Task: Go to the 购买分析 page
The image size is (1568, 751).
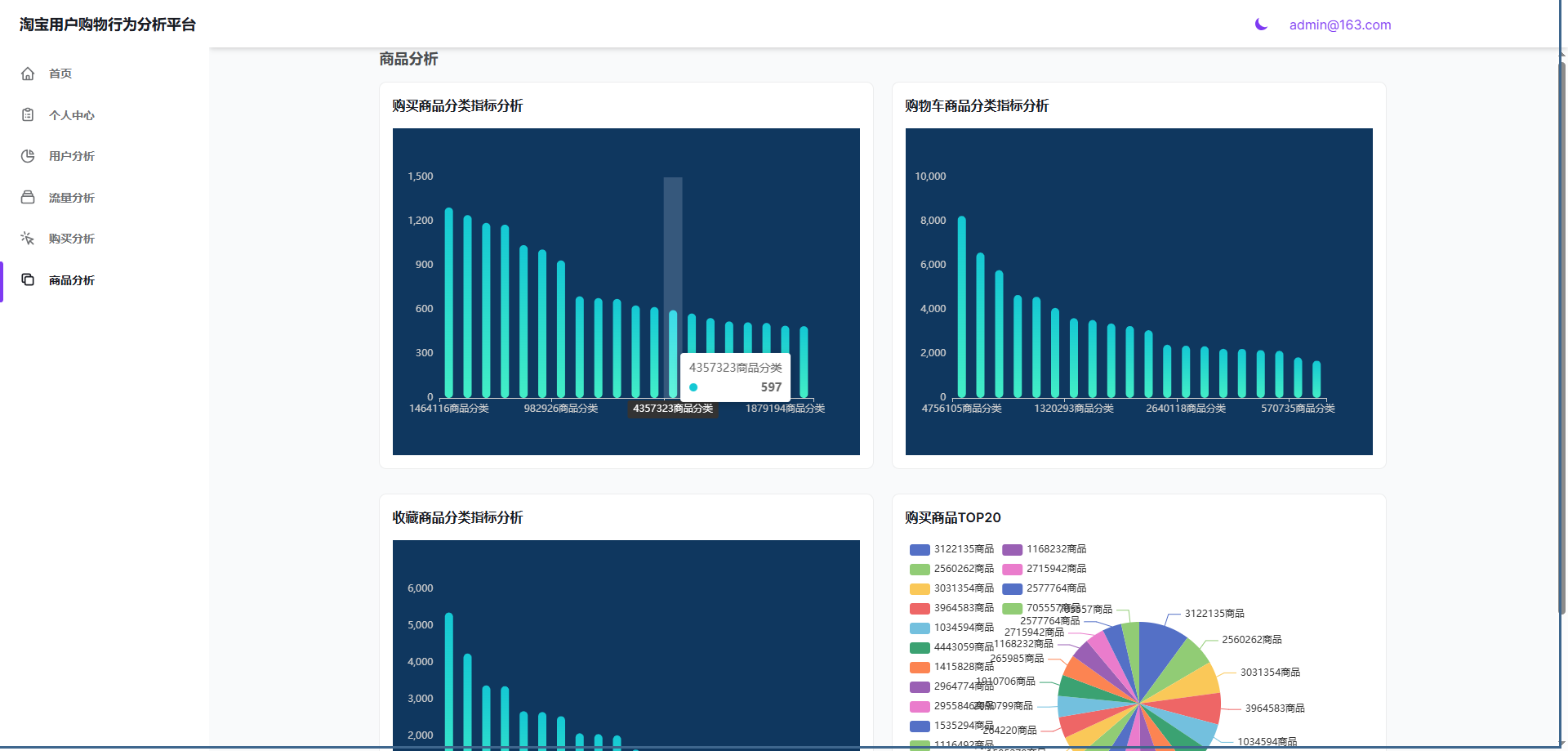Action: (x=72, y=239)
